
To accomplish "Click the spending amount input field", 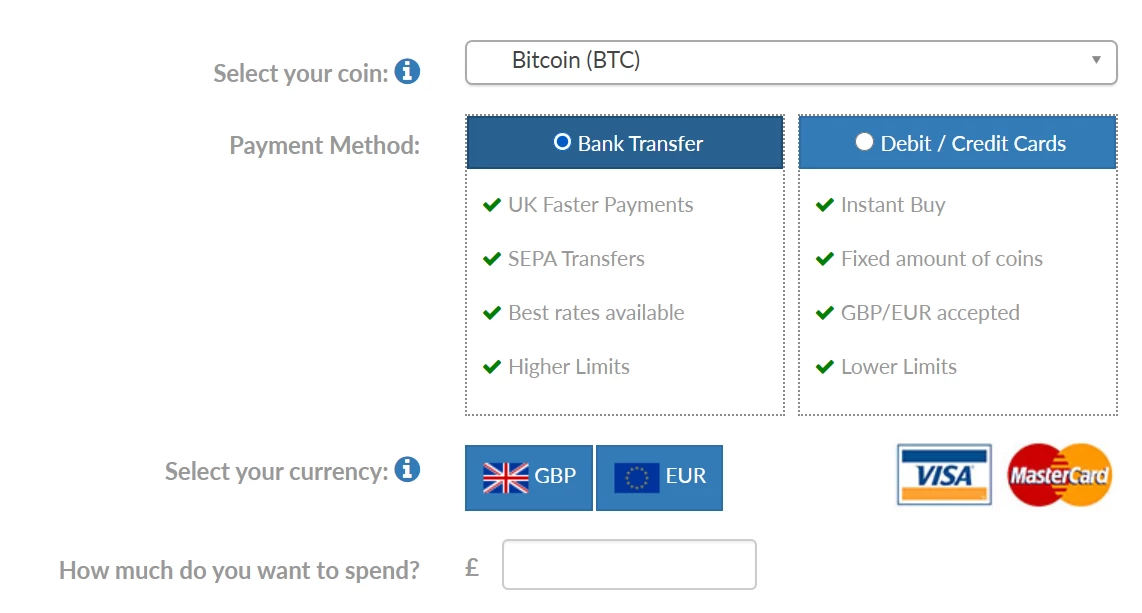I will 629,563.
